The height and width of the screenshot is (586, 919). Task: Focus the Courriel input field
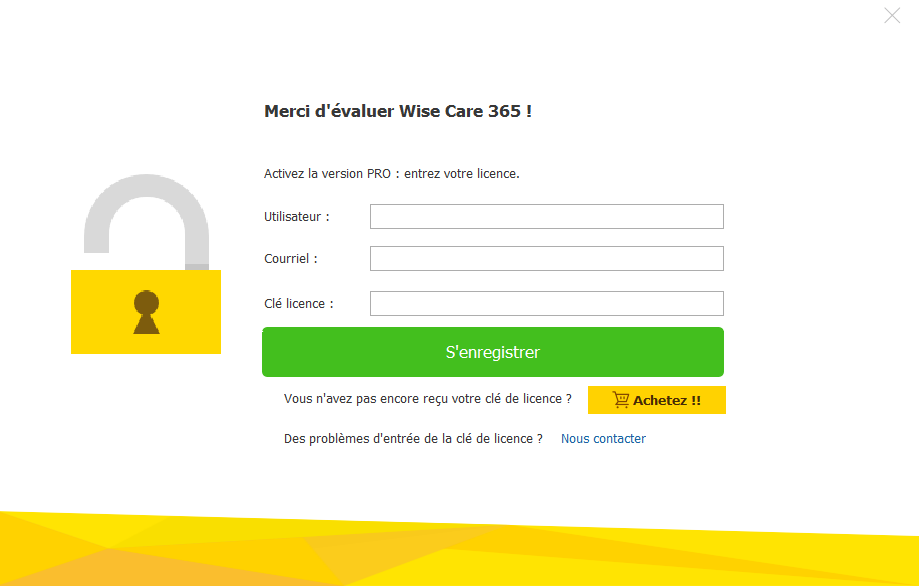pos(547,258)
